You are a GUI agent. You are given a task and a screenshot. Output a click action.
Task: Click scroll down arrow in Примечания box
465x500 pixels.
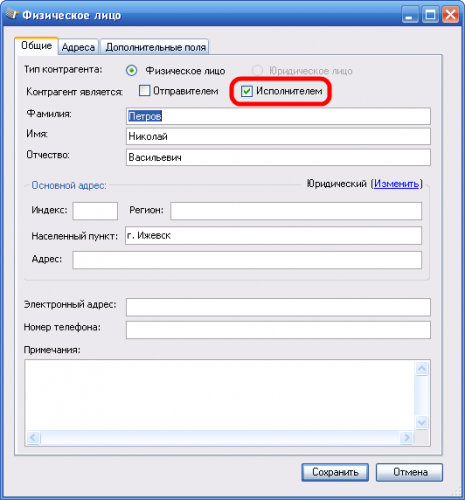point(422,423)
